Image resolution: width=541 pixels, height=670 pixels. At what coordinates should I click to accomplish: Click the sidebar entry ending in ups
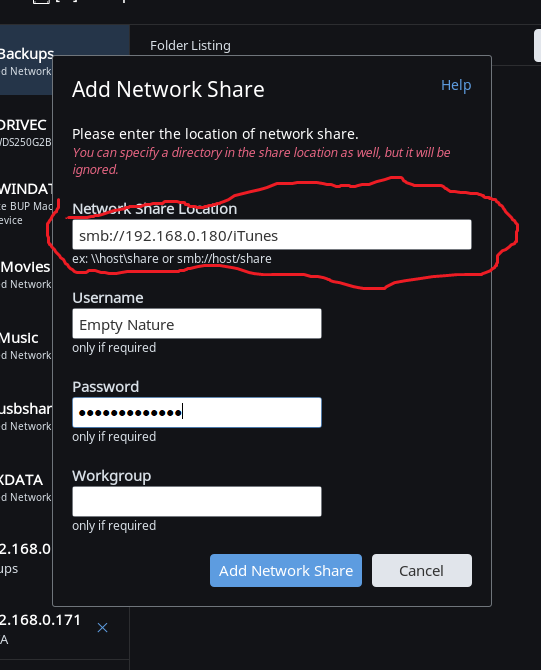(26, 558)
